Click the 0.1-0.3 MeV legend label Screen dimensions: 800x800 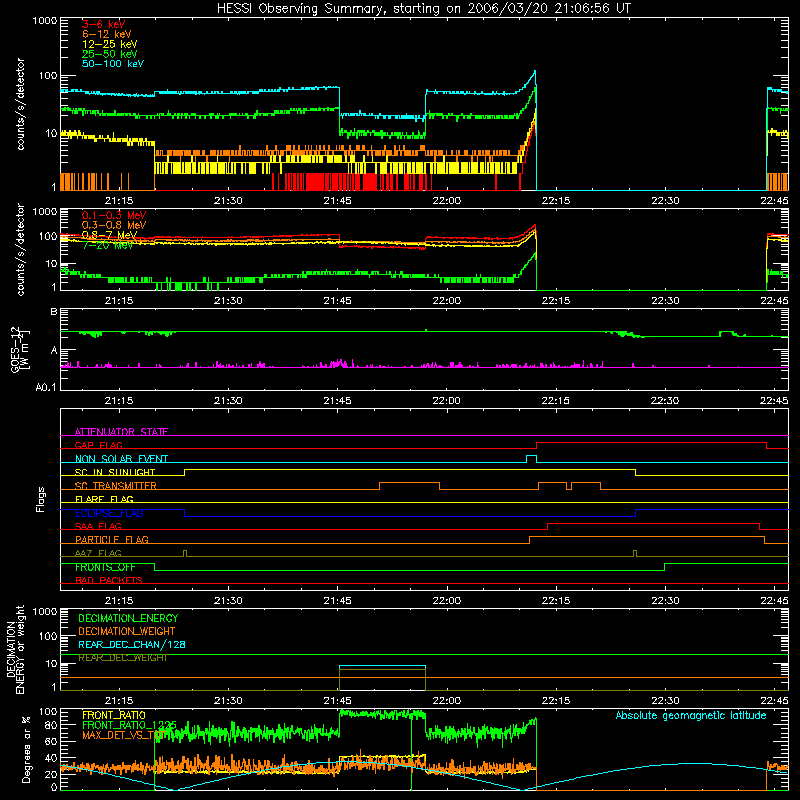[x=114, y=215]
